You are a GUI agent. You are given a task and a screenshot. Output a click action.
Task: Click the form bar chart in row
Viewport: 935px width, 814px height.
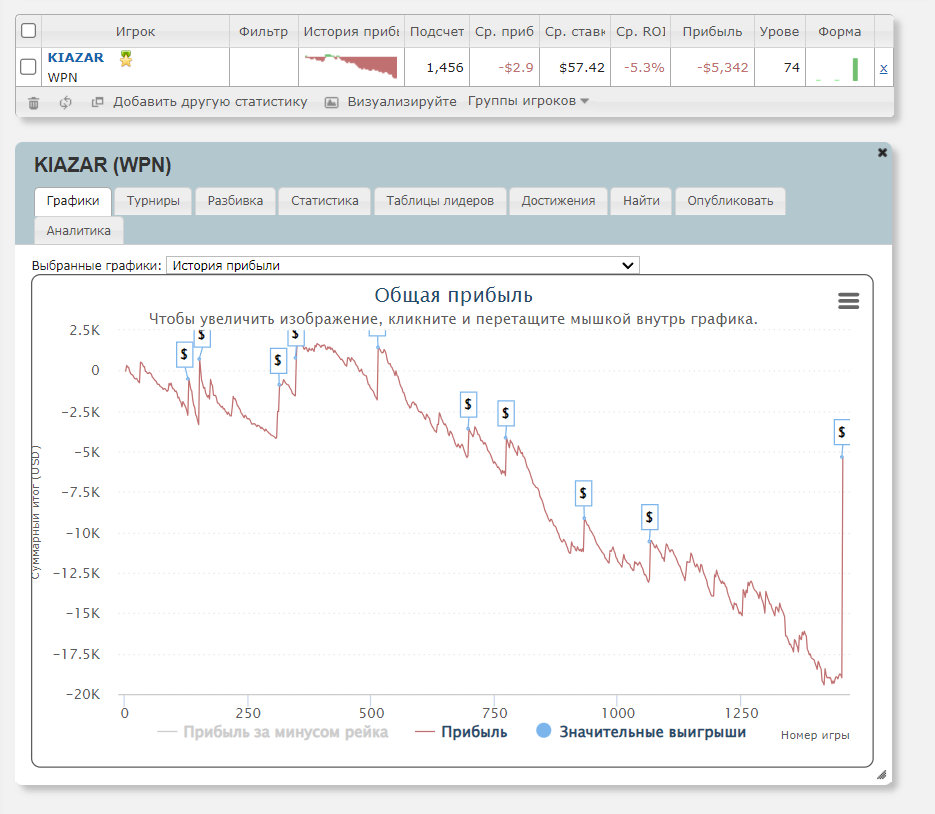[x=838, y=68]
